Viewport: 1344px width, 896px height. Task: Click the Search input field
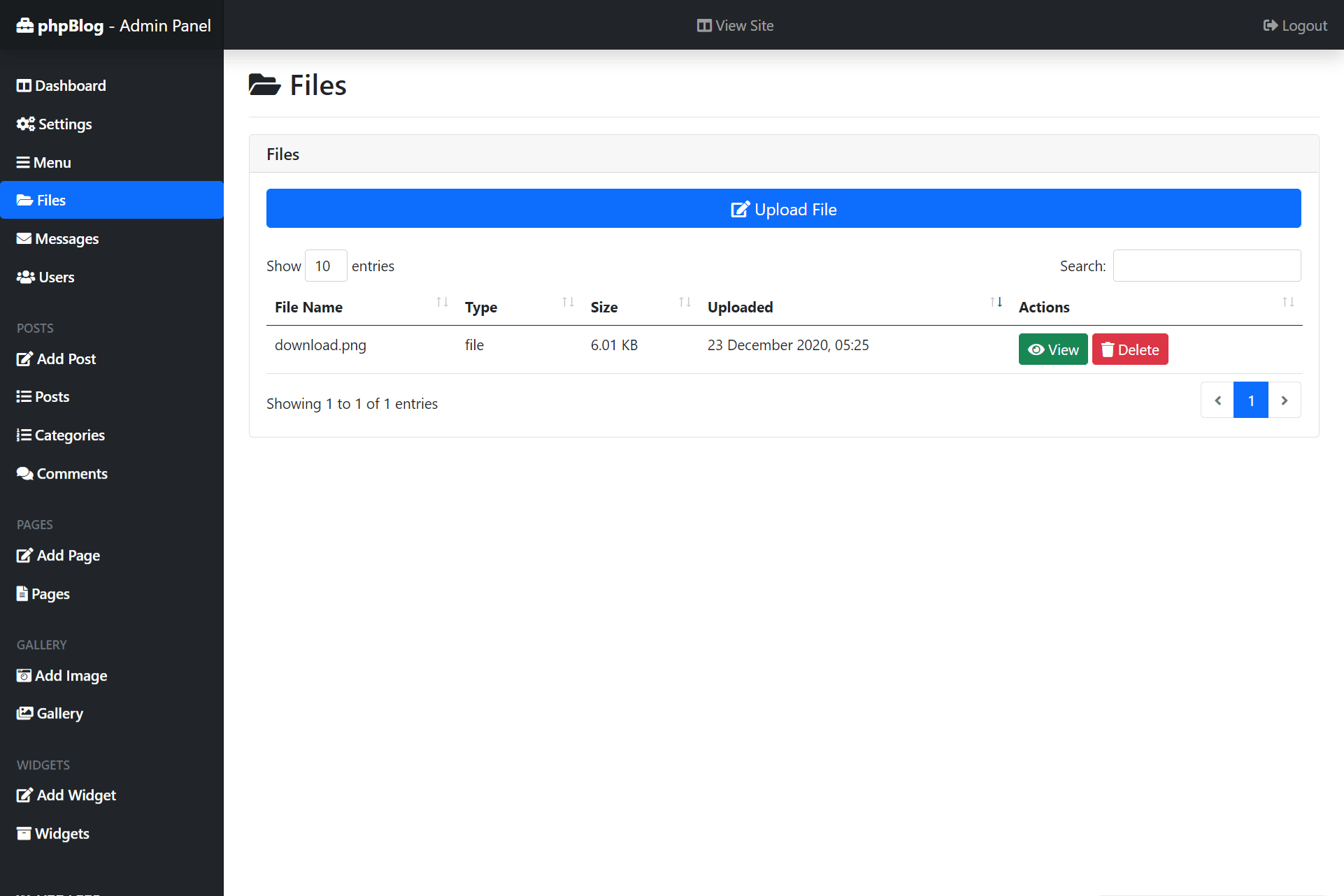[1206, 266]
